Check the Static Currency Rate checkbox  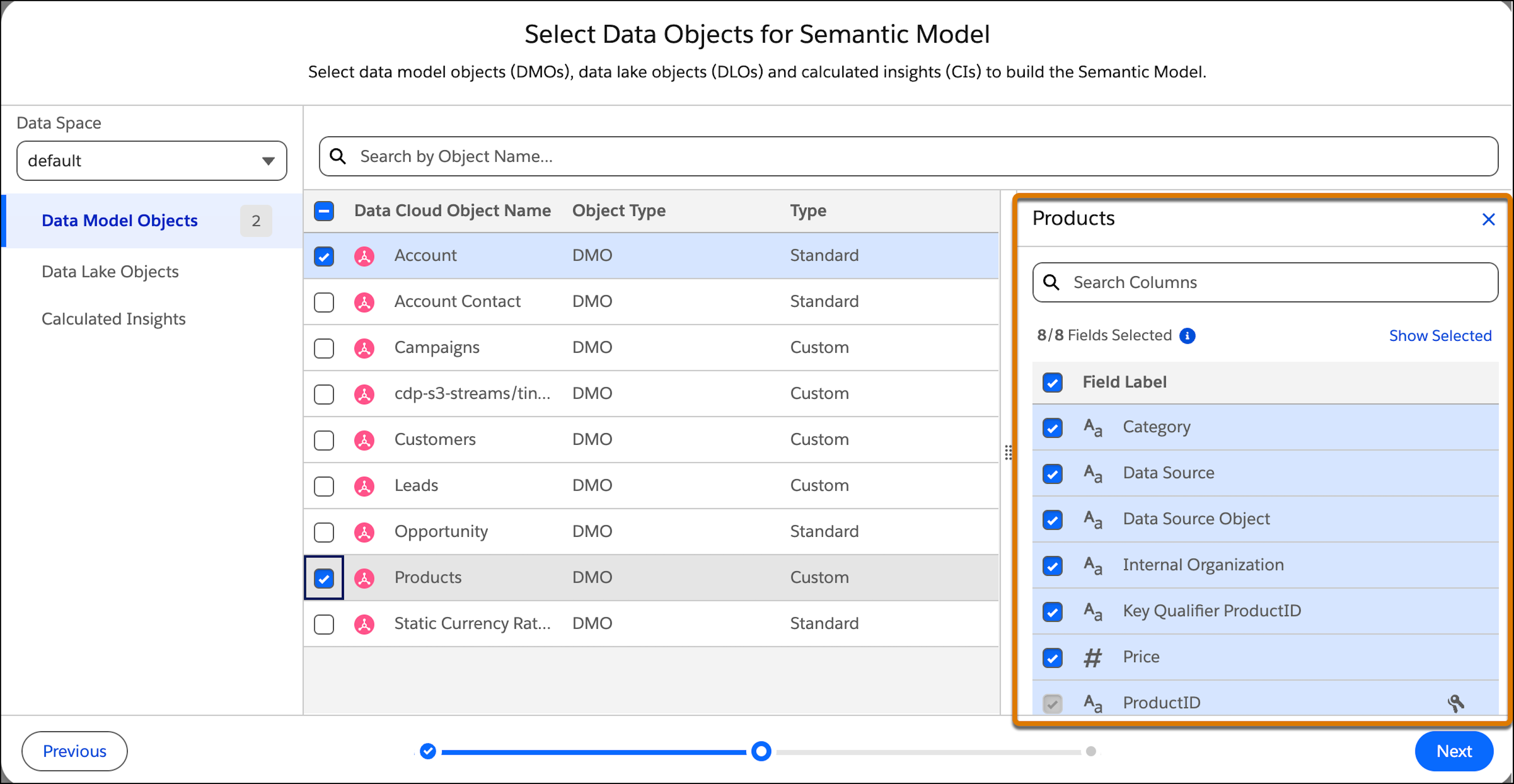click(324, 624)
